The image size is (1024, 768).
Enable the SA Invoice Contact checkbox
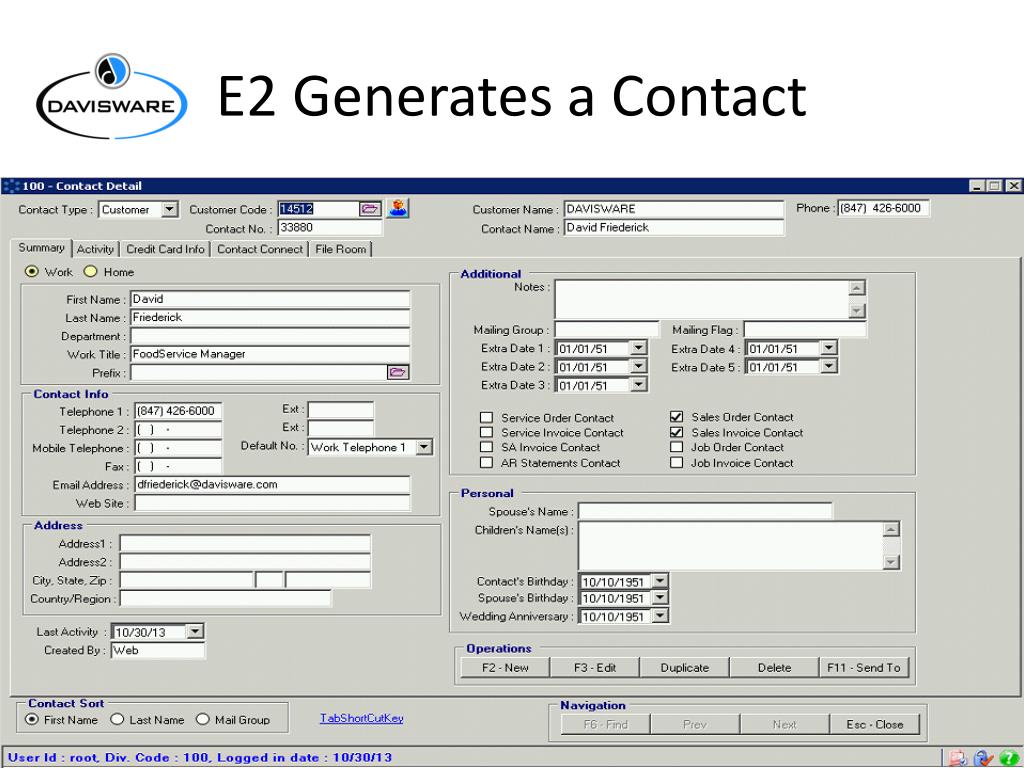click(486, 447)
